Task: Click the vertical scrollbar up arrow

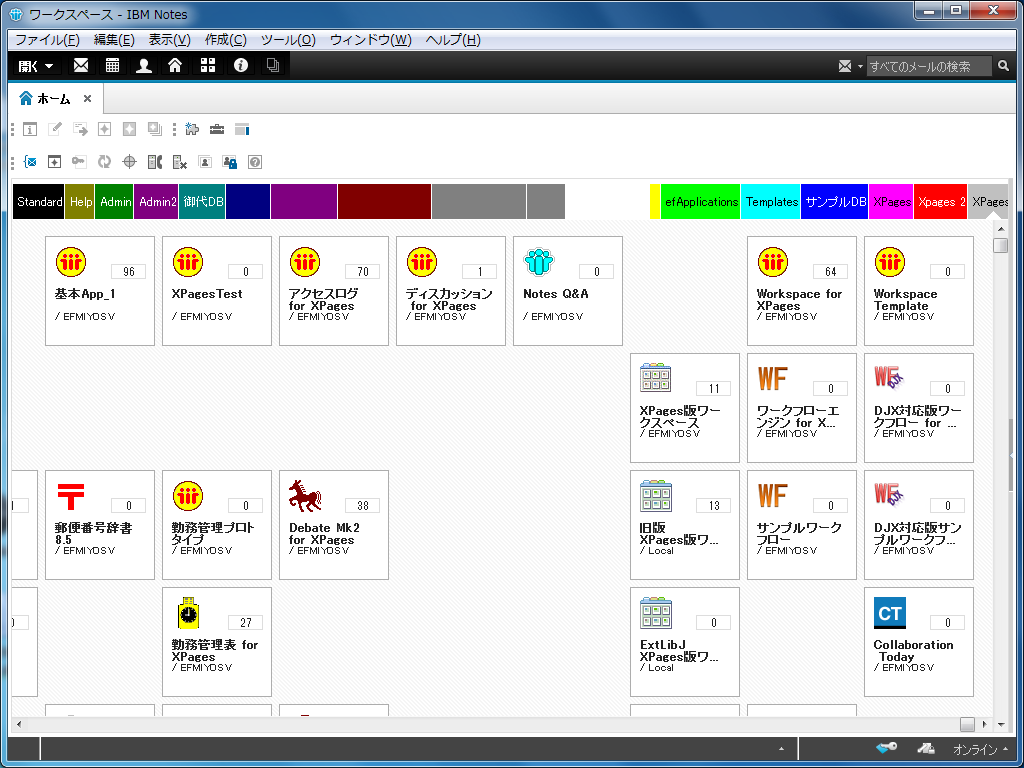Action: tap(1000, 229)
